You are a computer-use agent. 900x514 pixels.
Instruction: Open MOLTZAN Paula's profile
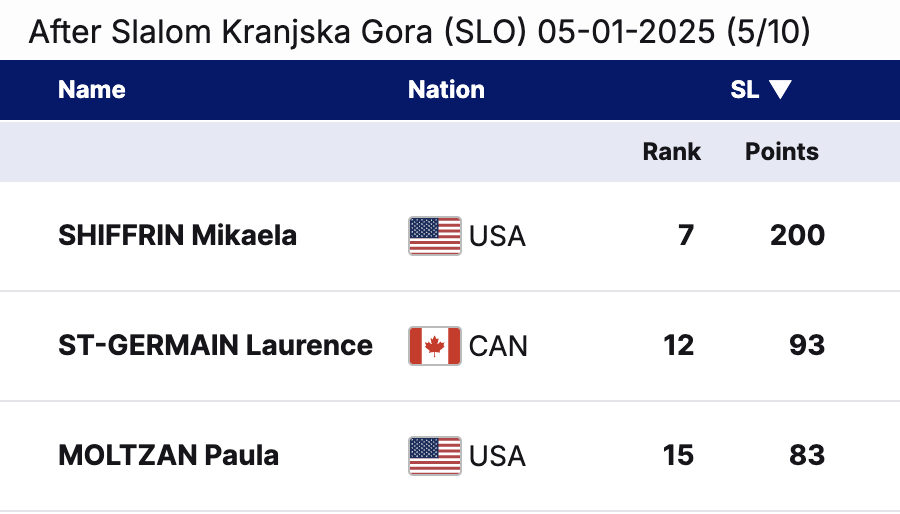169,456
